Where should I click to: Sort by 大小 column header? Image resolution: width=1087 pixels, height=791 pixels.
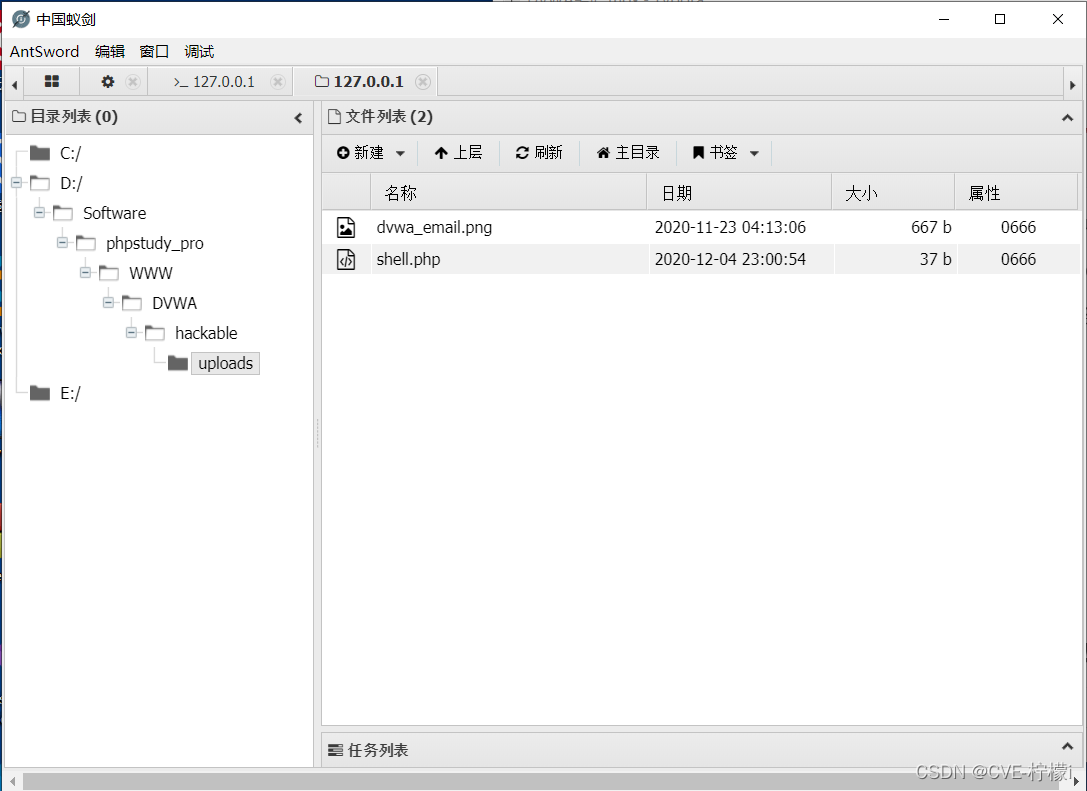(x=893, y=192)
